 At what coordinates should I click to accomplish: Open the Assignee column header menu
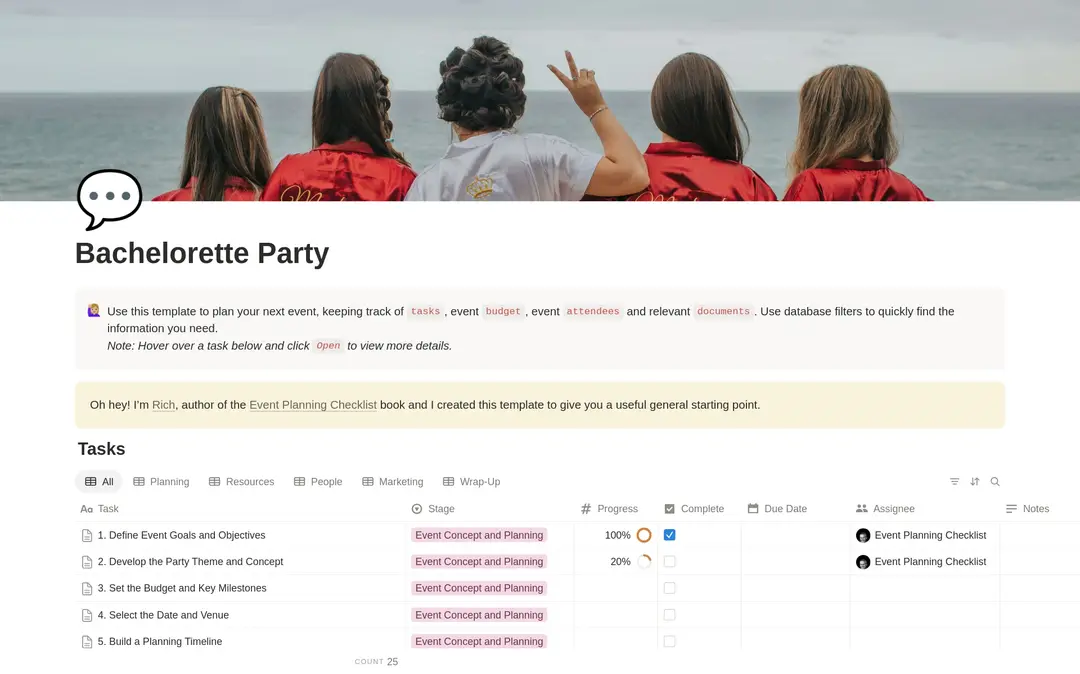coord(885,509)
